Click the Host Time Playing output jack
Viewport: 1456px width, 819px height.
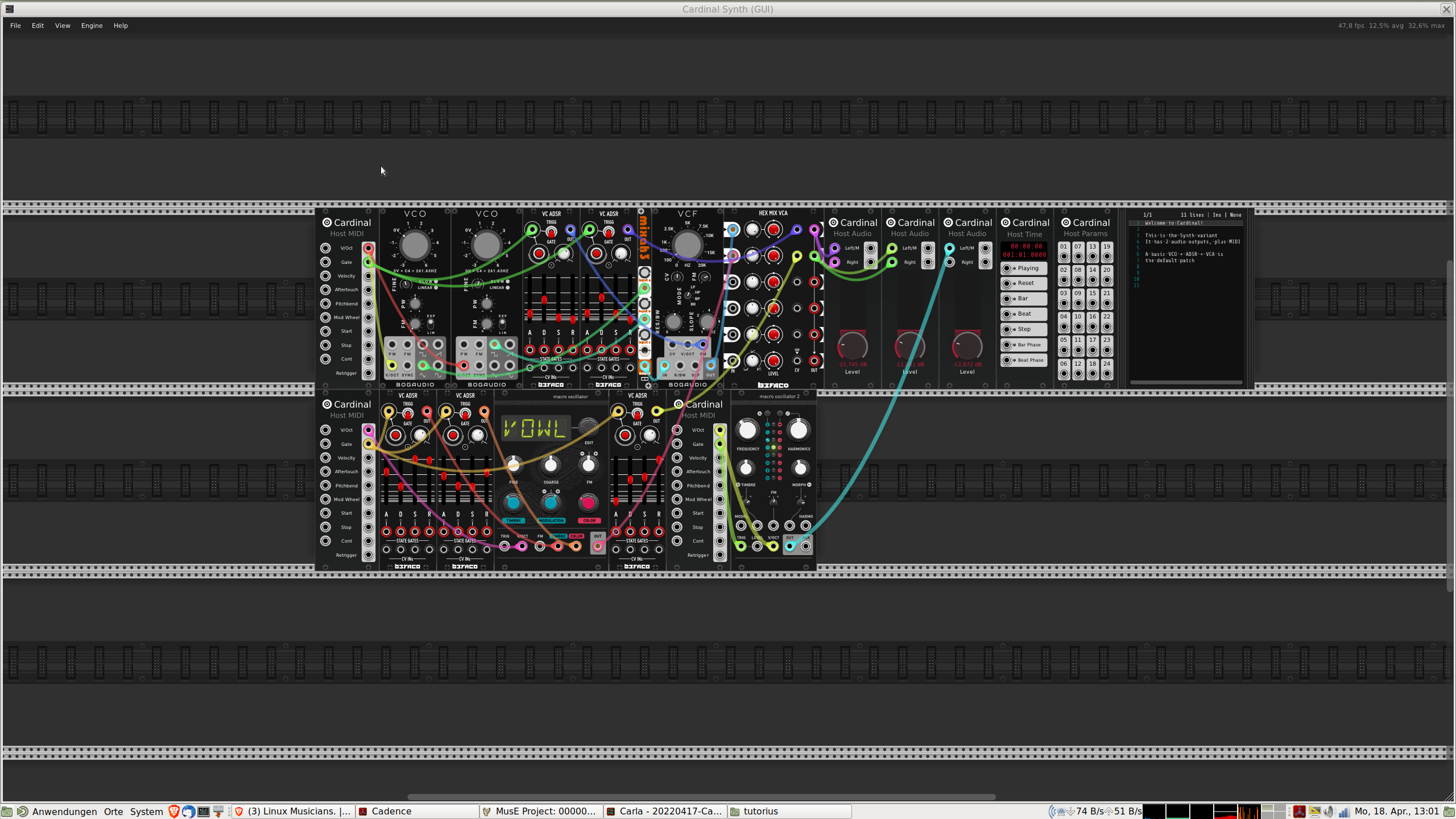(x=1007, y=268)
